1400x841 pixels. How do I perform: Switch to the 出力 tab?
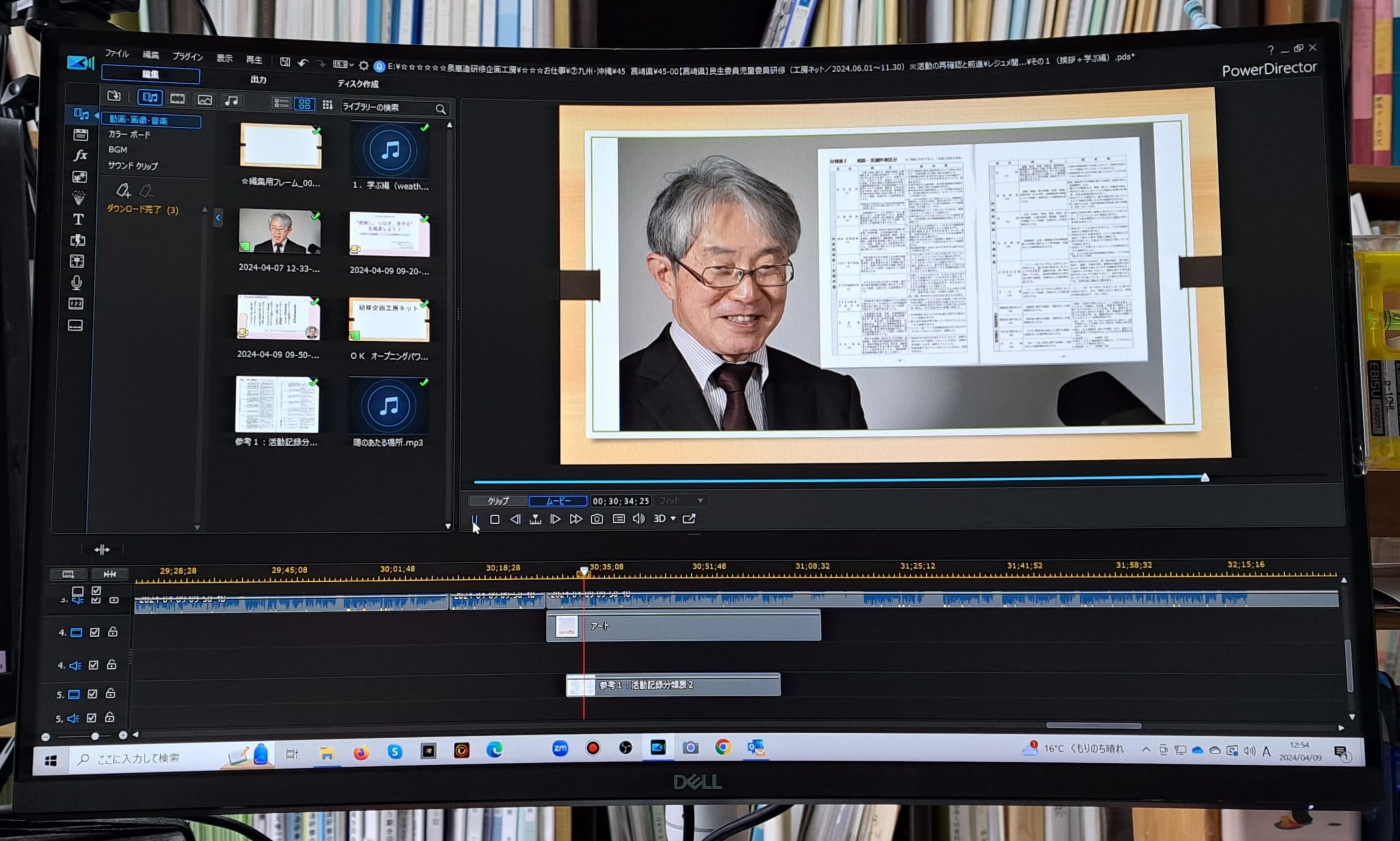(x=259, y=80)
